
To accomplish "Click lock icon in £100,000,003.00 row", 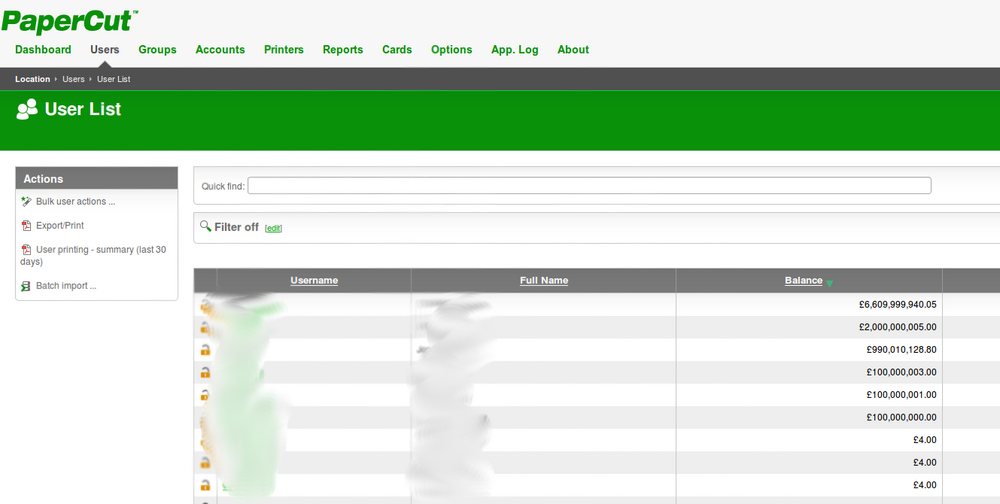I will click(x=205, y=373).
